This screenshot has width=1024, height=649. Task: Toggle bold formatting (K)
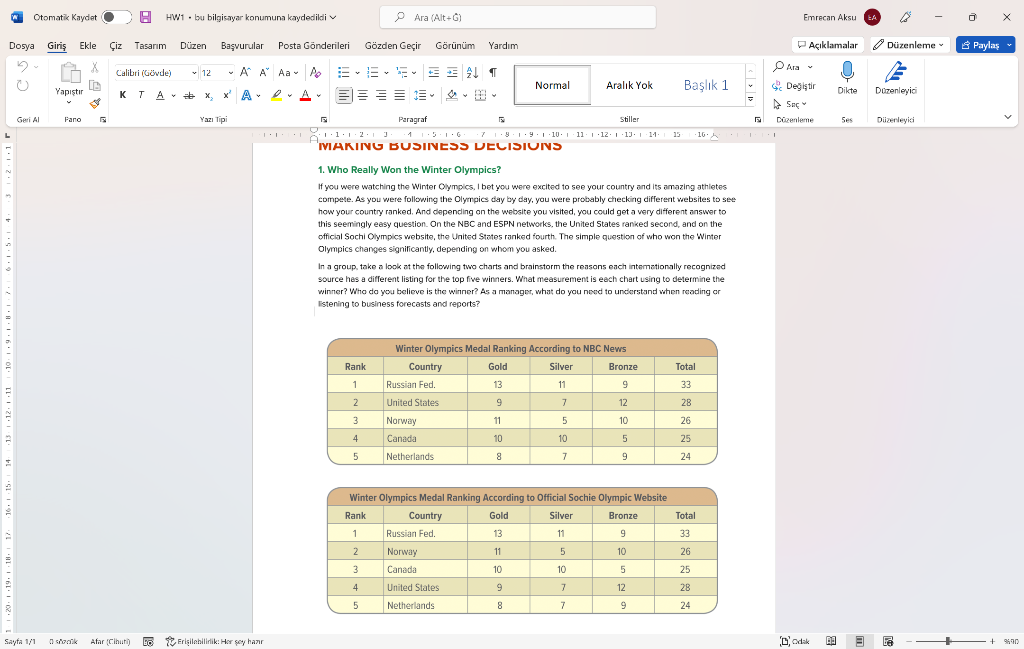123,95
